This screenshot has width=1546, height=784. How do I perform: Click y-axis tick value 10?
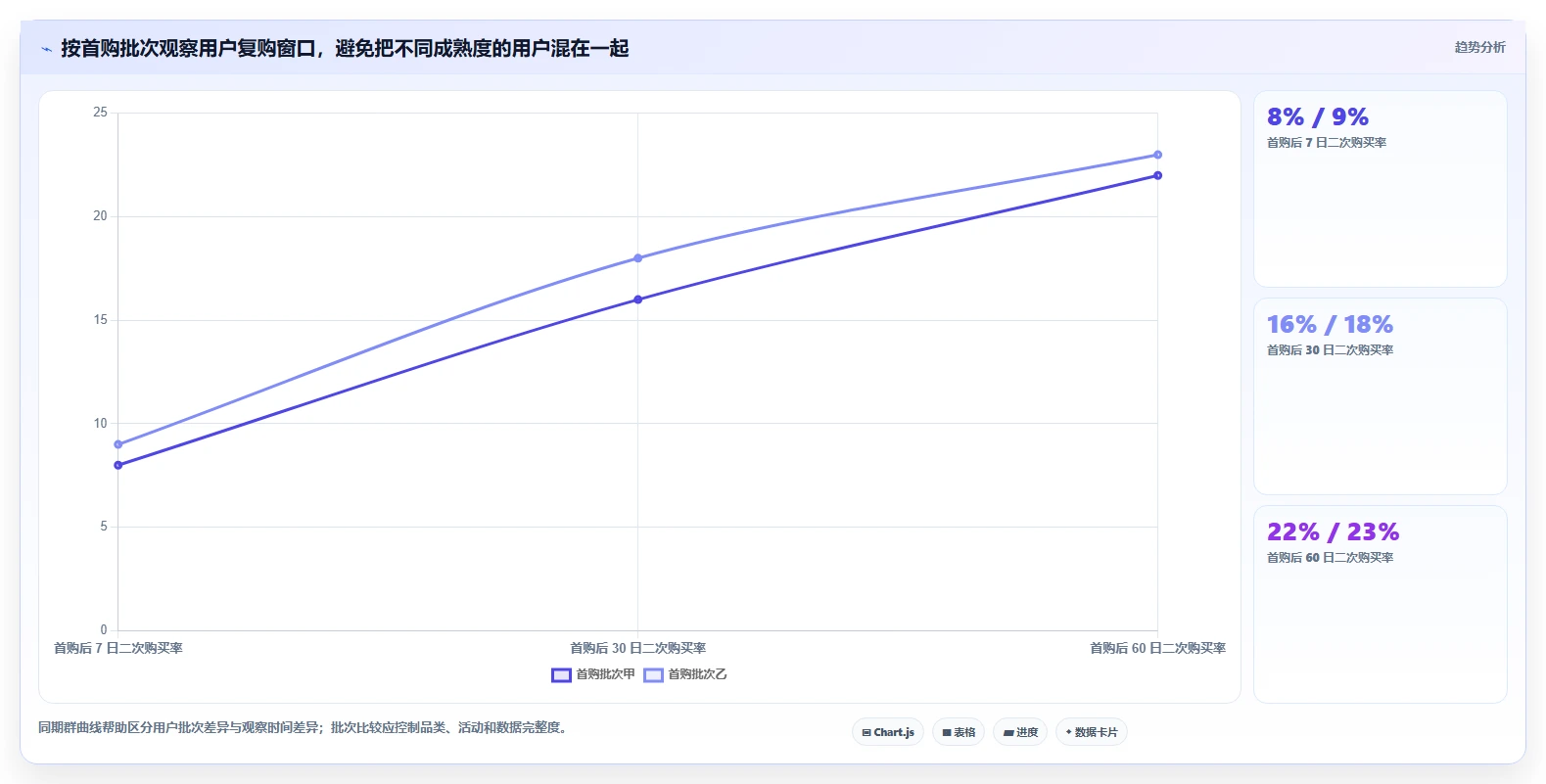pos(100,424)
